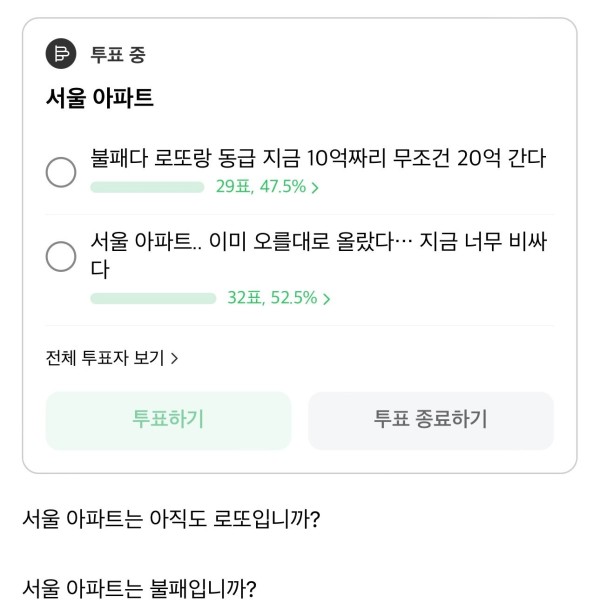This screenshot has height=610, width=600.
Task: Click the text 서울 아파트는 아직도 로또입니까?
Action: pyautogui.click(x=171, y=519)
